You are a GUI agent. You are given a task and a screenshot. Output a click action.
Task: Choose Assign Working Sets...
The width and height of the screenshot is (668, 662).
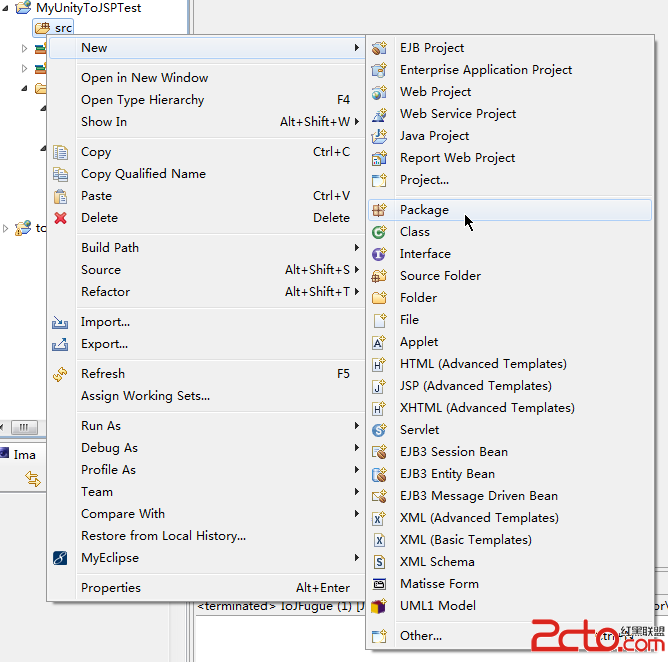[x=207, y=396]
